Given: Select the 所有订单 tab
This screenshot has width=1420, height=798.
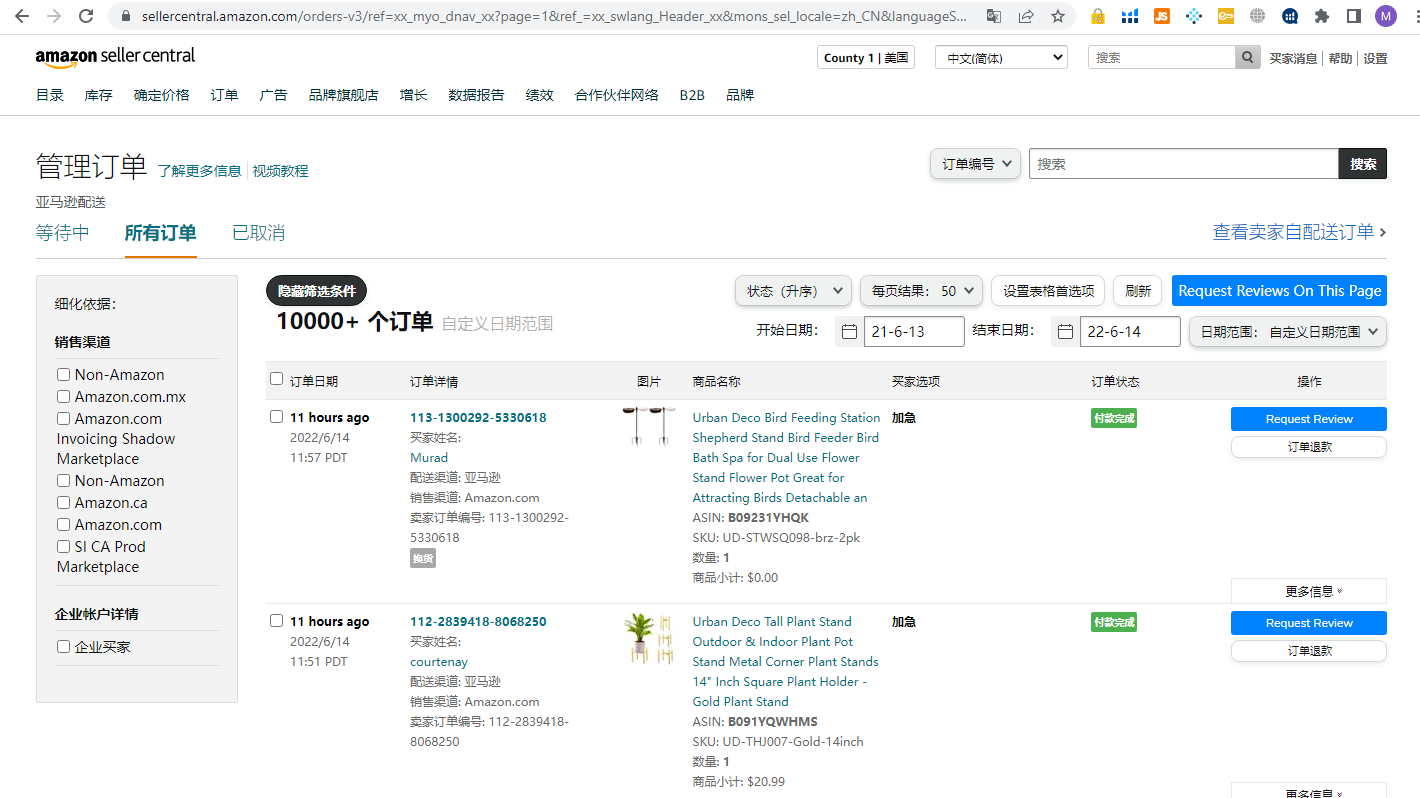Looking at the screenshot, I should pyautogui.click(x=161, y=233).
